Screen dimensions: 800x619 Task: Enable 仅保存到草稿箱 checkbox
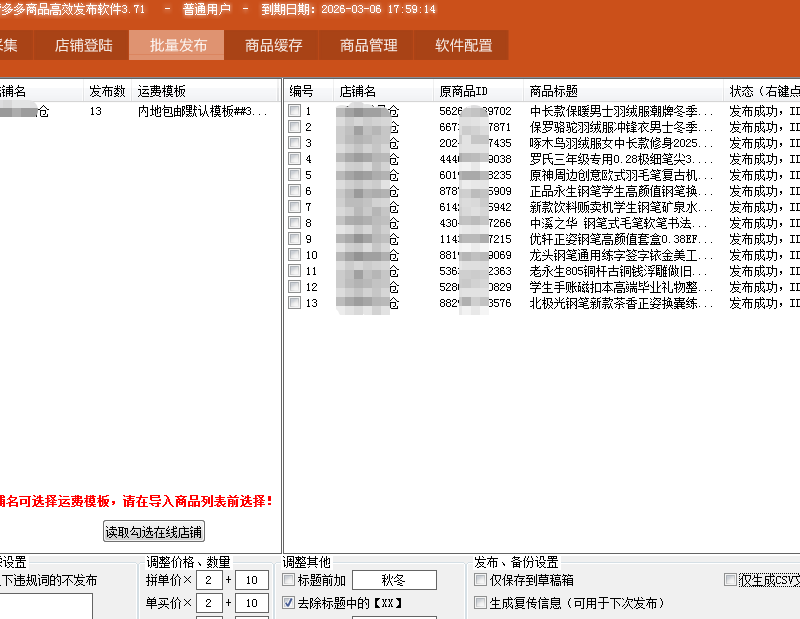tap(481, 580)
